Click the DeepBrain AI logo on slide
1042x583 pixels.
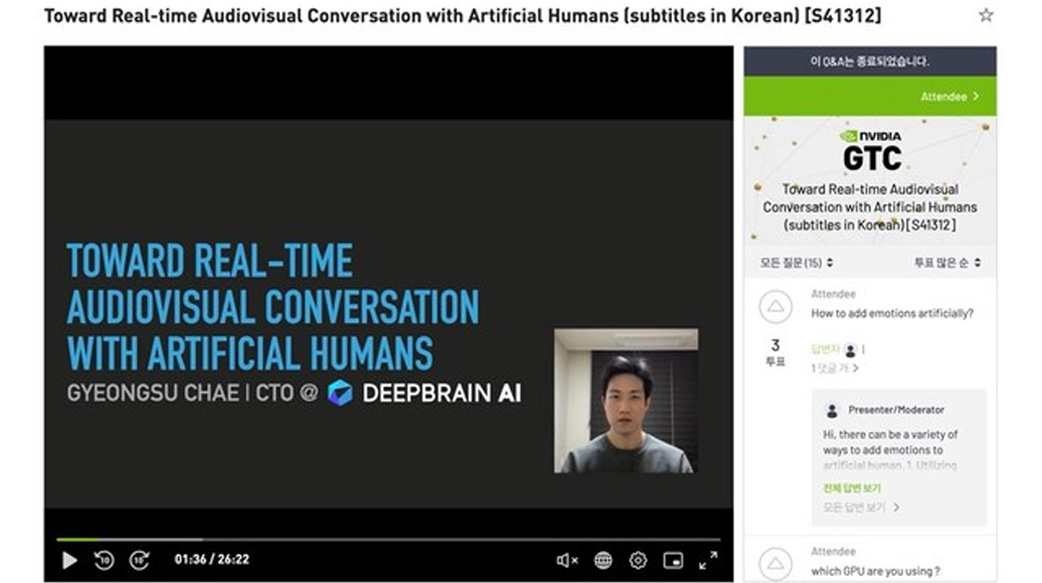(x=424, y=393)
